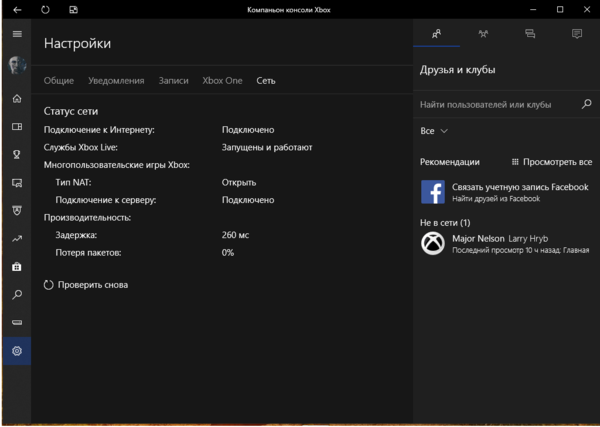
Task: Click Проверить снова to recheck network
Action: click(87, 285)
